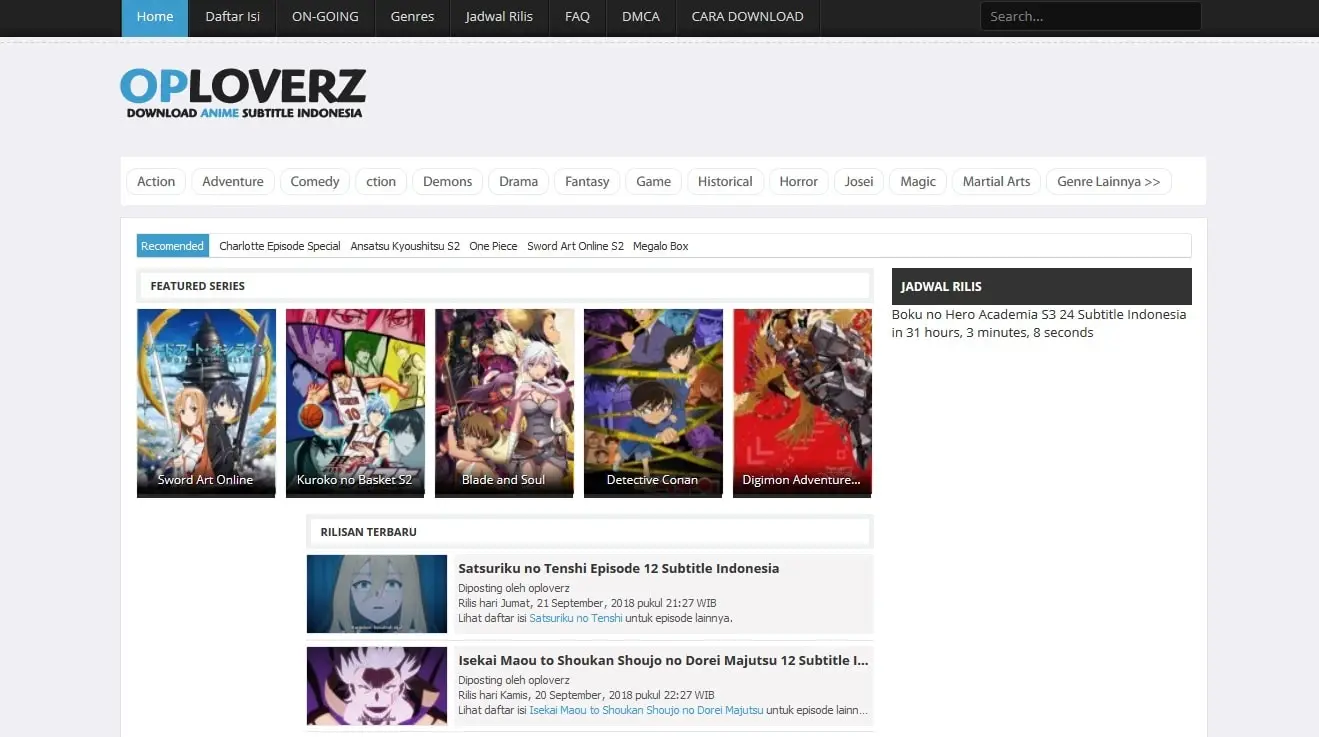Select the Fantasy genre tag
Viewport: 1319px width, 737px height.
tap(587, 181)
